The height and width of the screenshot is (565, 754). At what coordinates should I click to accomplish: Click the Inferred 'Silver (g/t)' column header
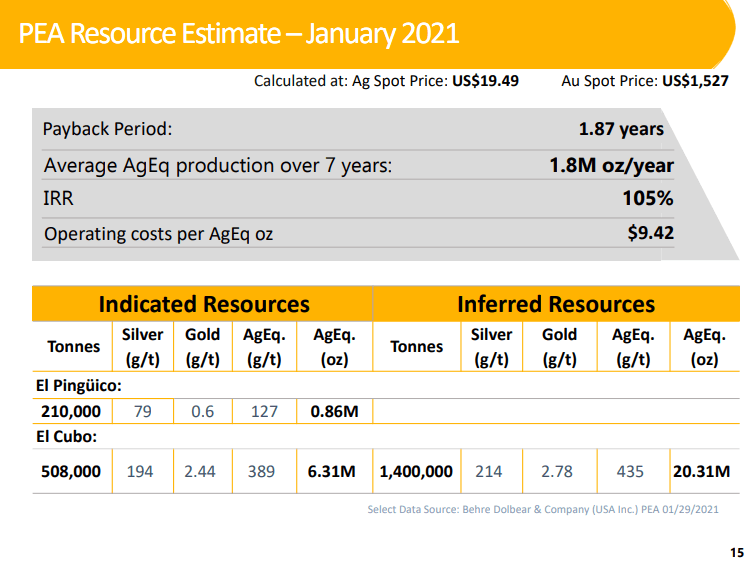point(491,347)
